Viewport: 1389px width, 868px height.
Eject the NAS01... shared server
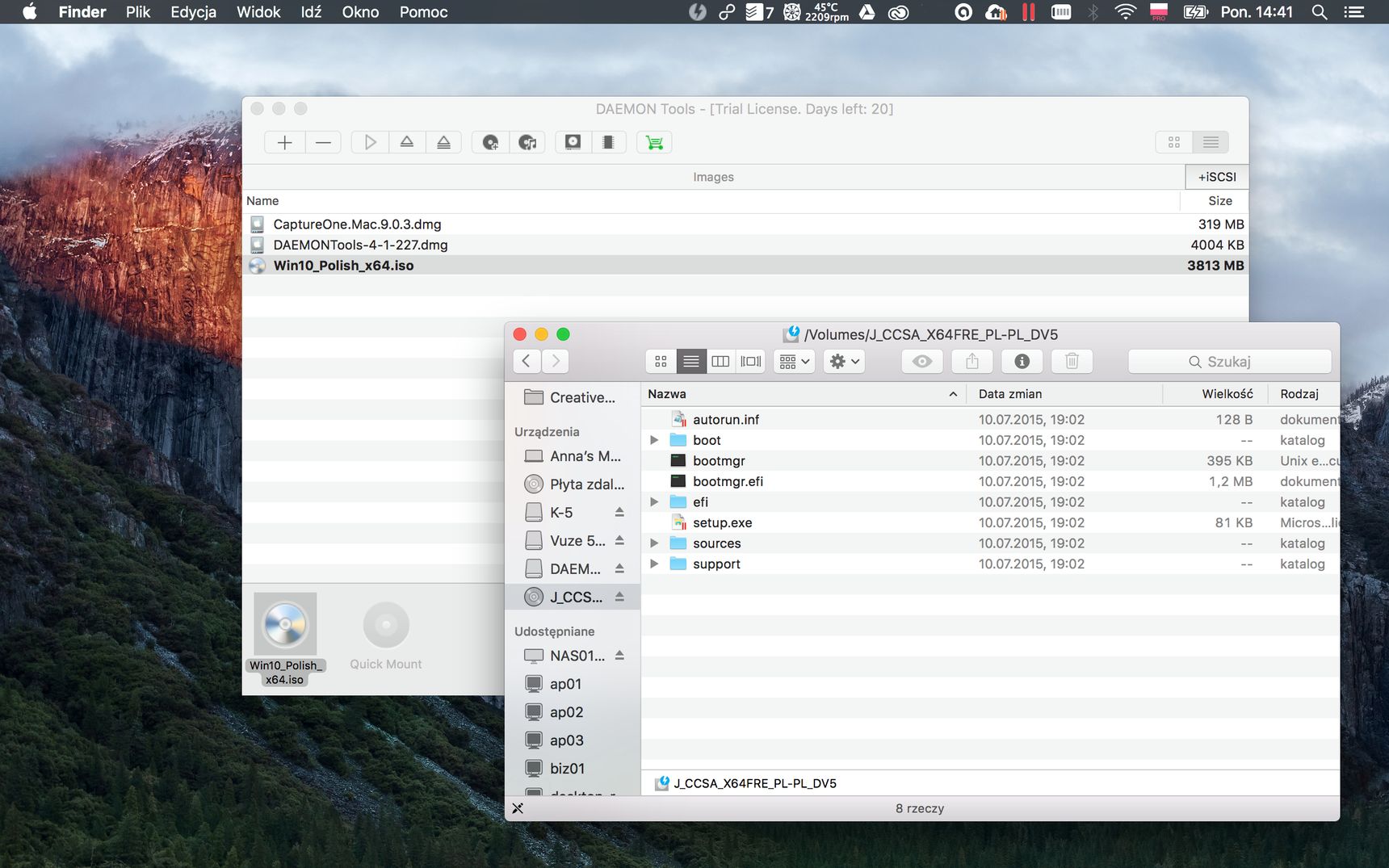pos(619,655)
